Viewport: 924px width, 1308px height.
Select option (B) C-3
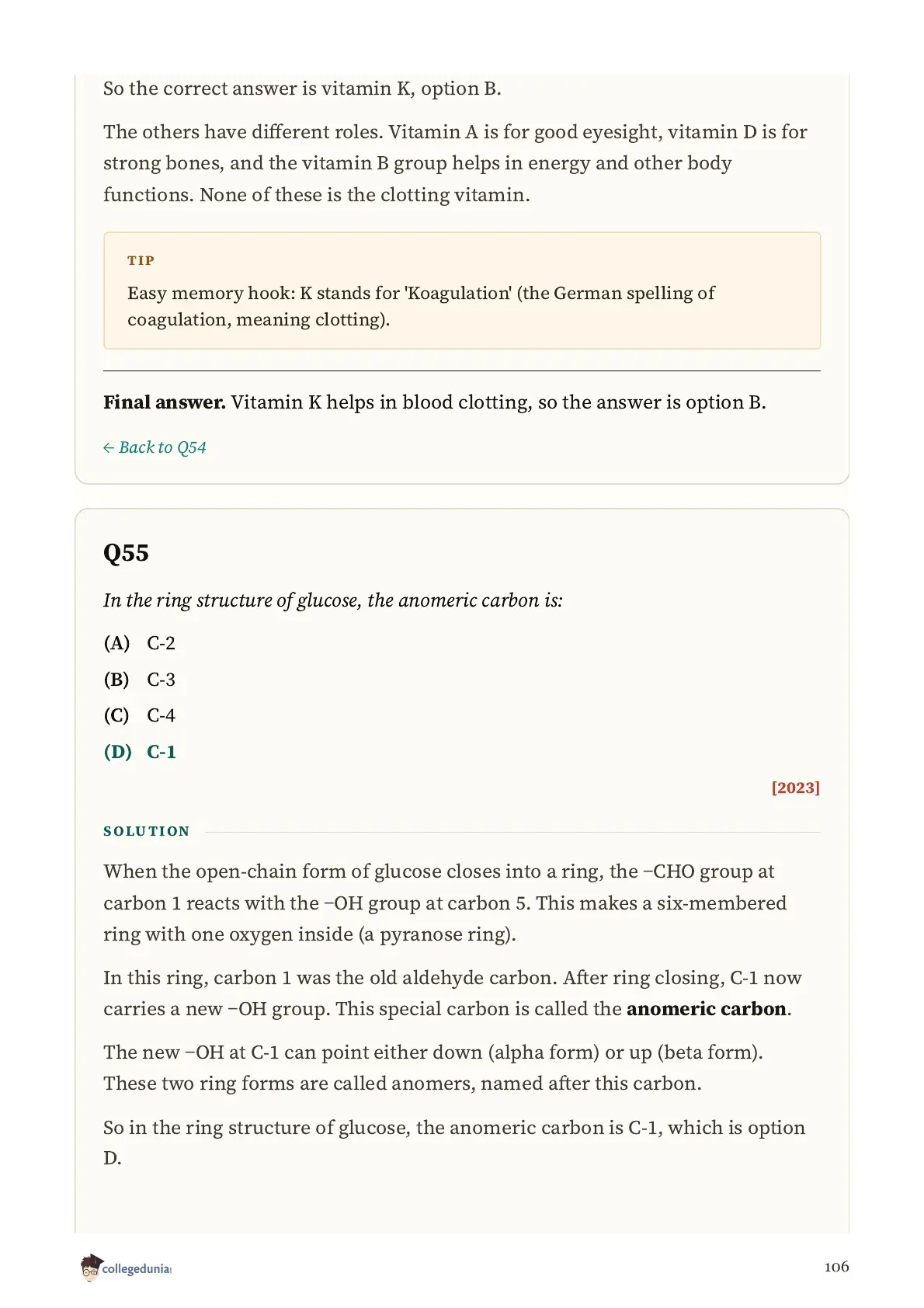click(x=140, y=680)
